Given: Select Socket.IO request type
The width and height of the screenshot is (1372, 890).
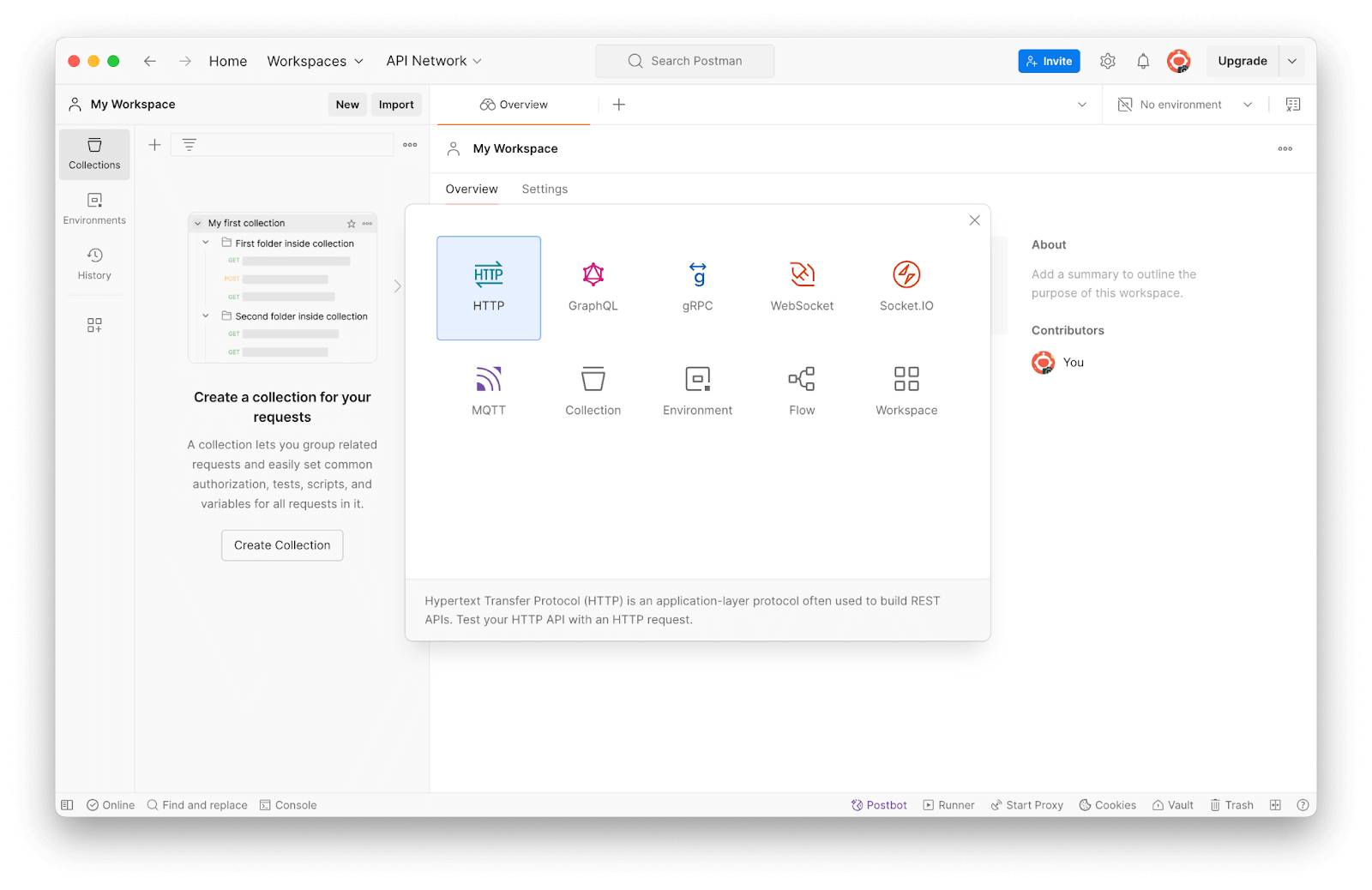Looking at the screenshot, I should point(906,288).
